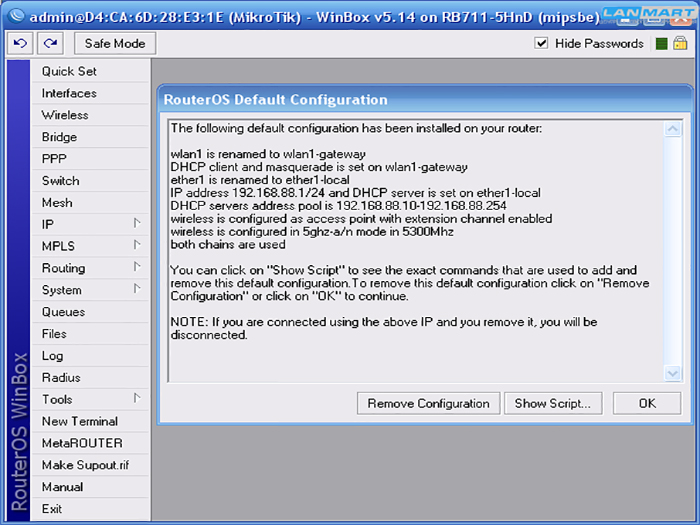Click the line 'both chains are used'
Viewport: 700px width, 525px height.
coord(228,245)
